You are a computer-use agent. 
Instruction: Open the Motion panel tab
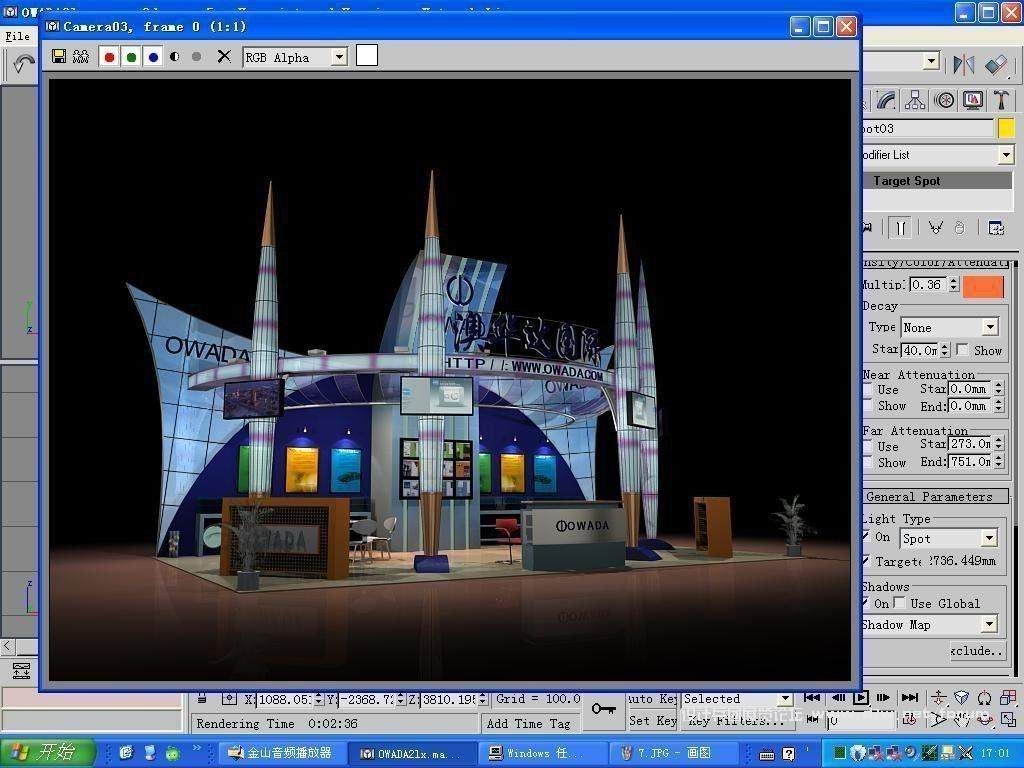(x=944, y=100)
